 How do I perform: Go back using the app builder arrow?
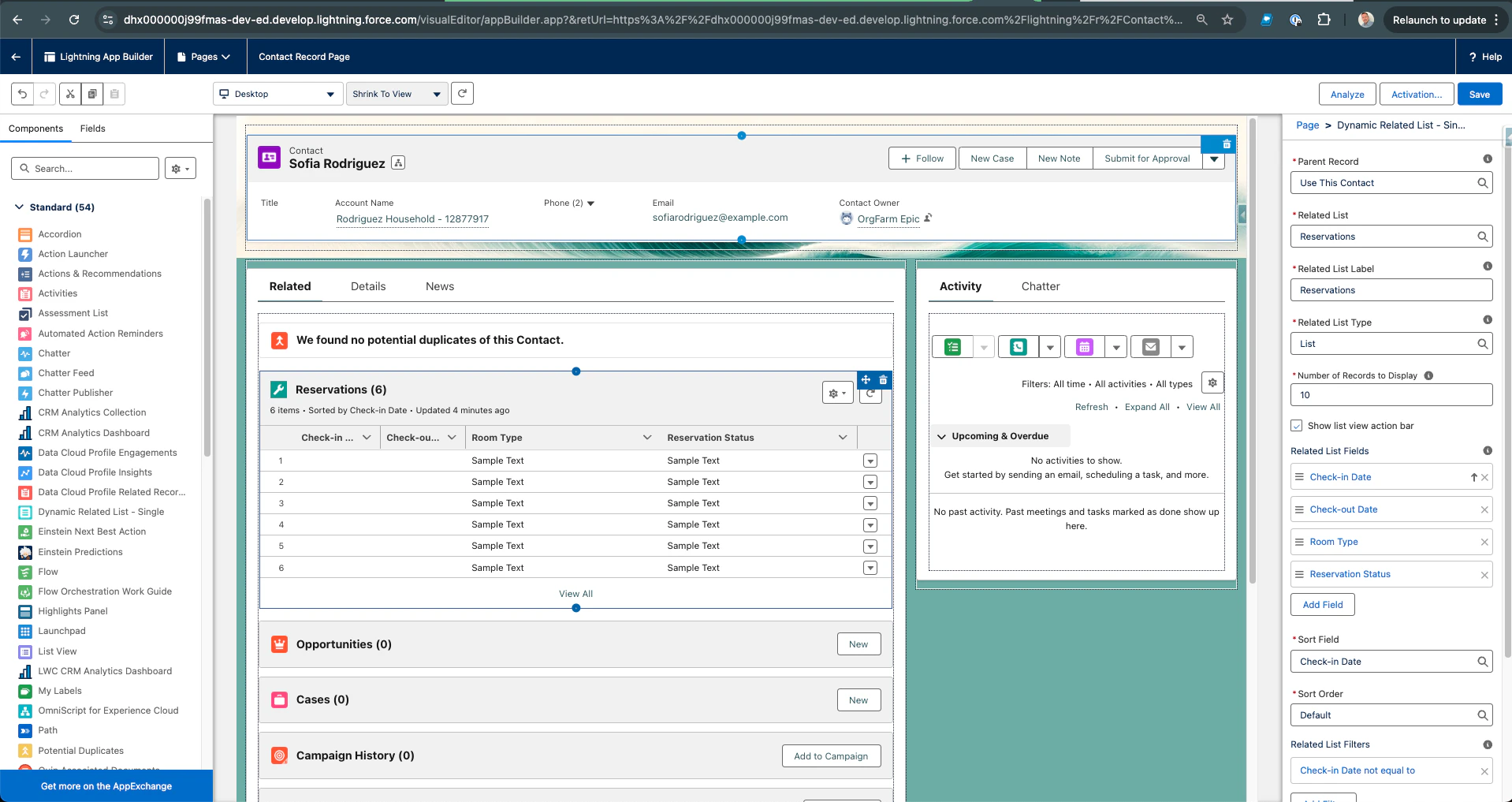tap(16, 57)
